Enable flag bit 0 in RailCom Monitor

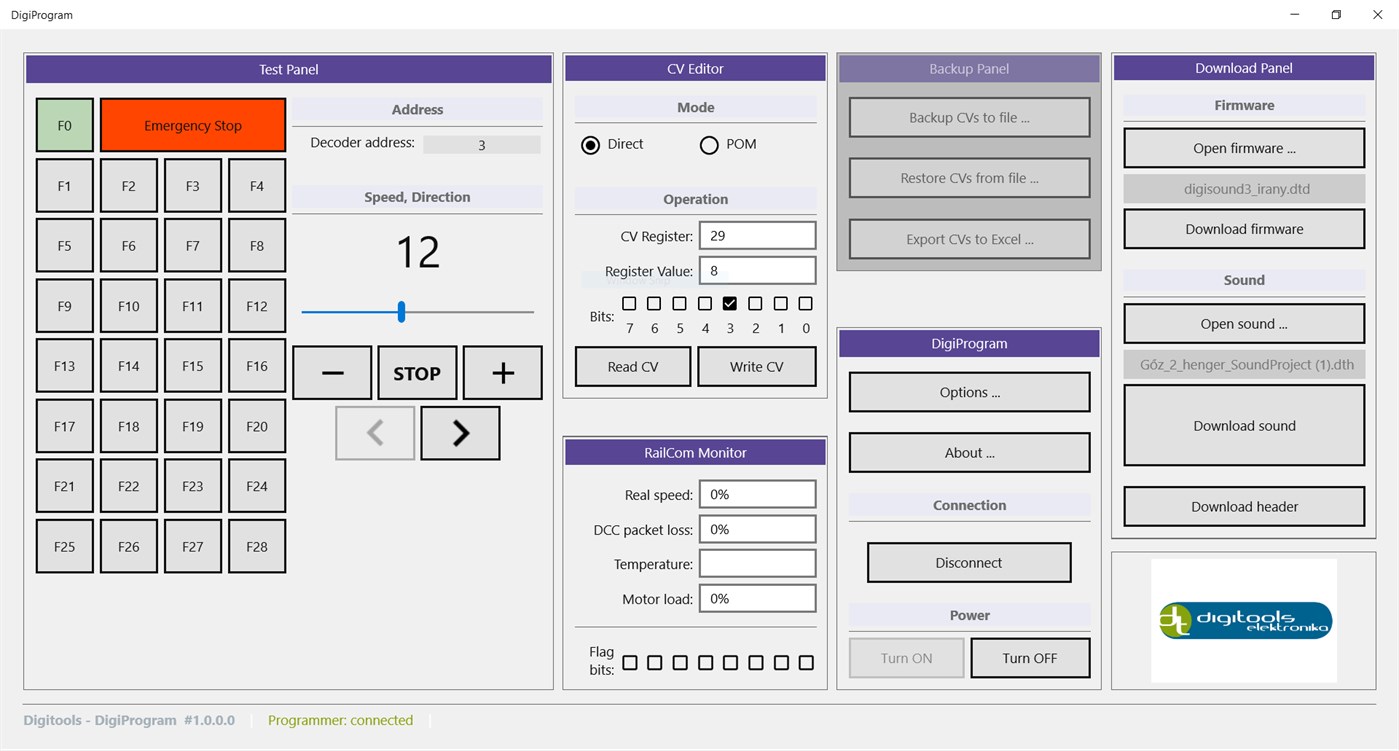(x=805, y=662)
